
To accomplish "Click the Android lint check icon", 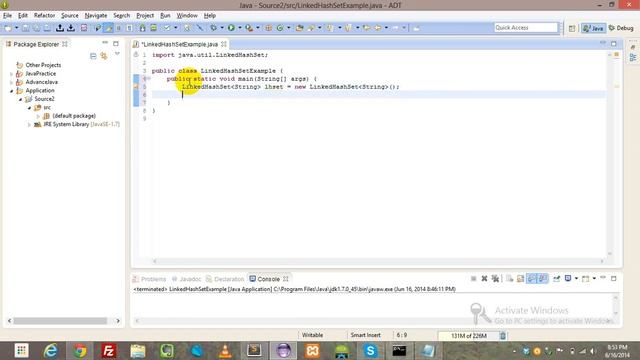I will point(167,28).
